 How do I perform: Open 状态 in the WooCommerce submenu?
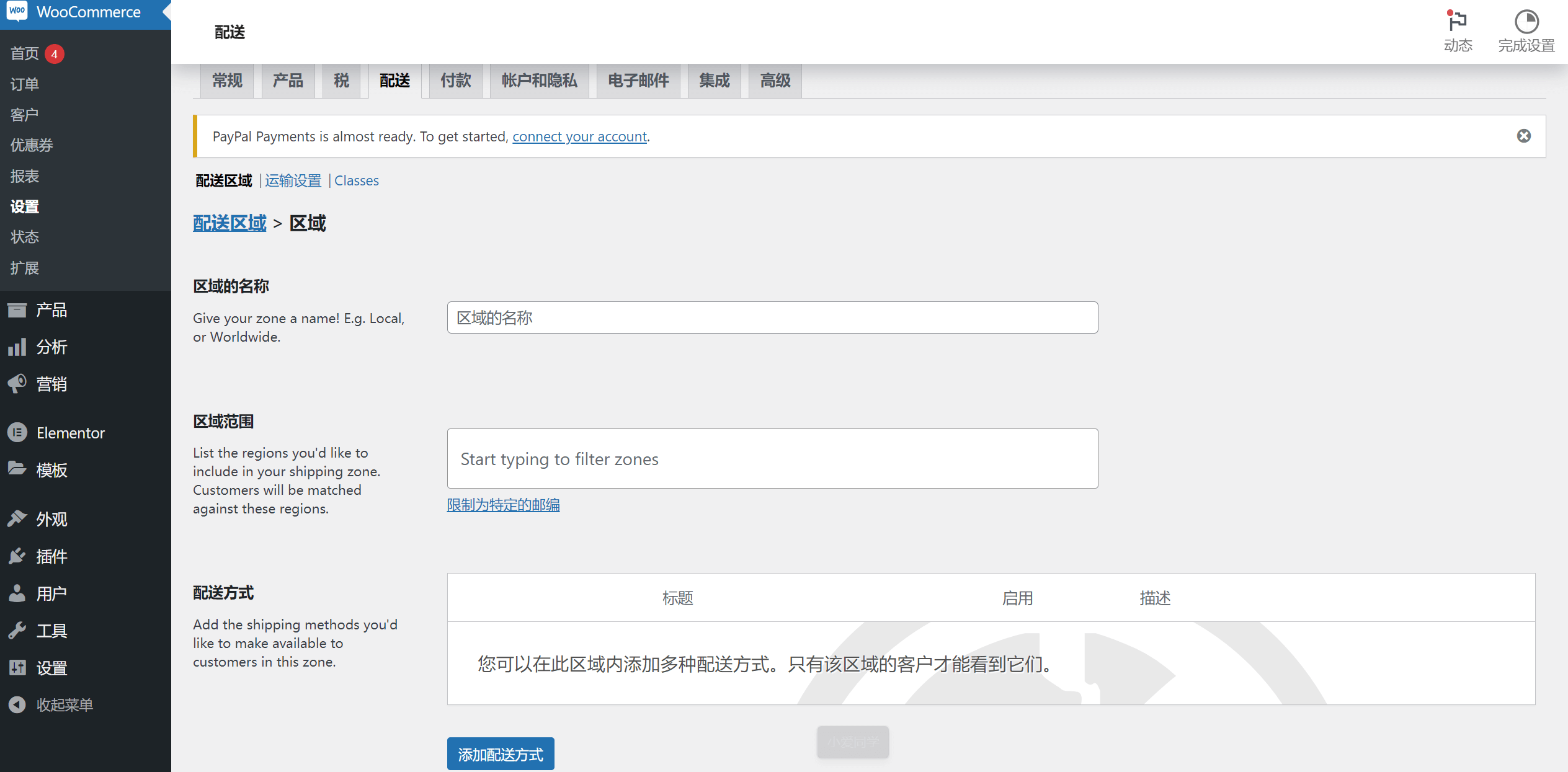(25, 237)
